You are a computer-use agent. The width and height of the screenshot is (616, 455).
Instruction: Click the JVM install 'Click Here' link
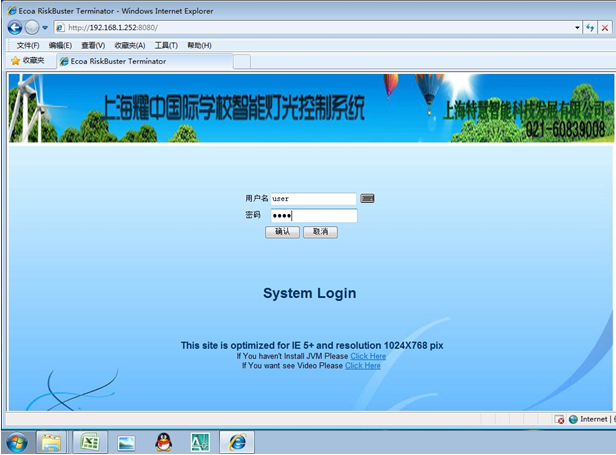[x=367, y=356]
